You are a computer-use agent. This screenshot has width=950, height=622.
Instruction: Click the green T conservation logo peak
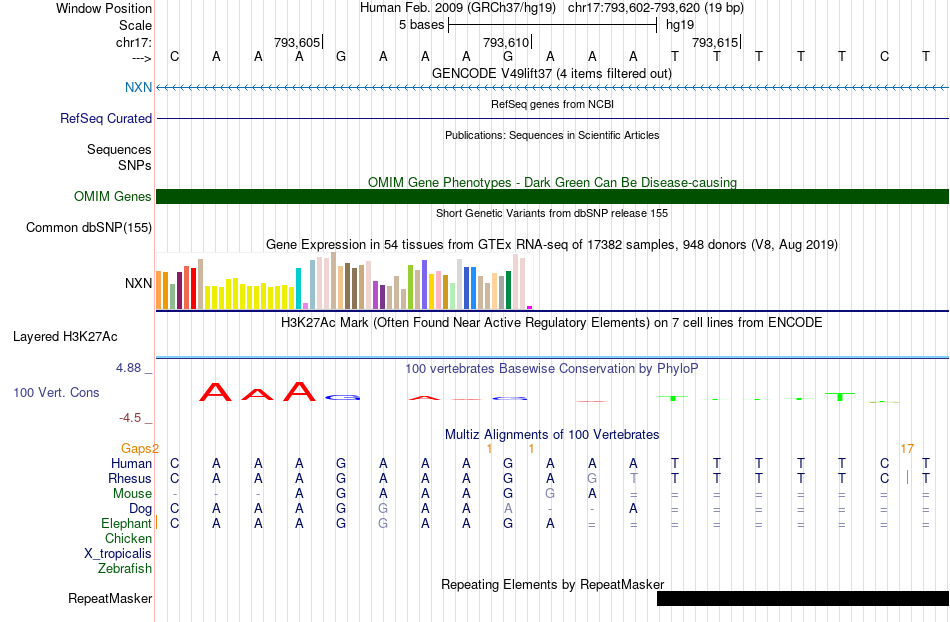click(x=840, y=397)
